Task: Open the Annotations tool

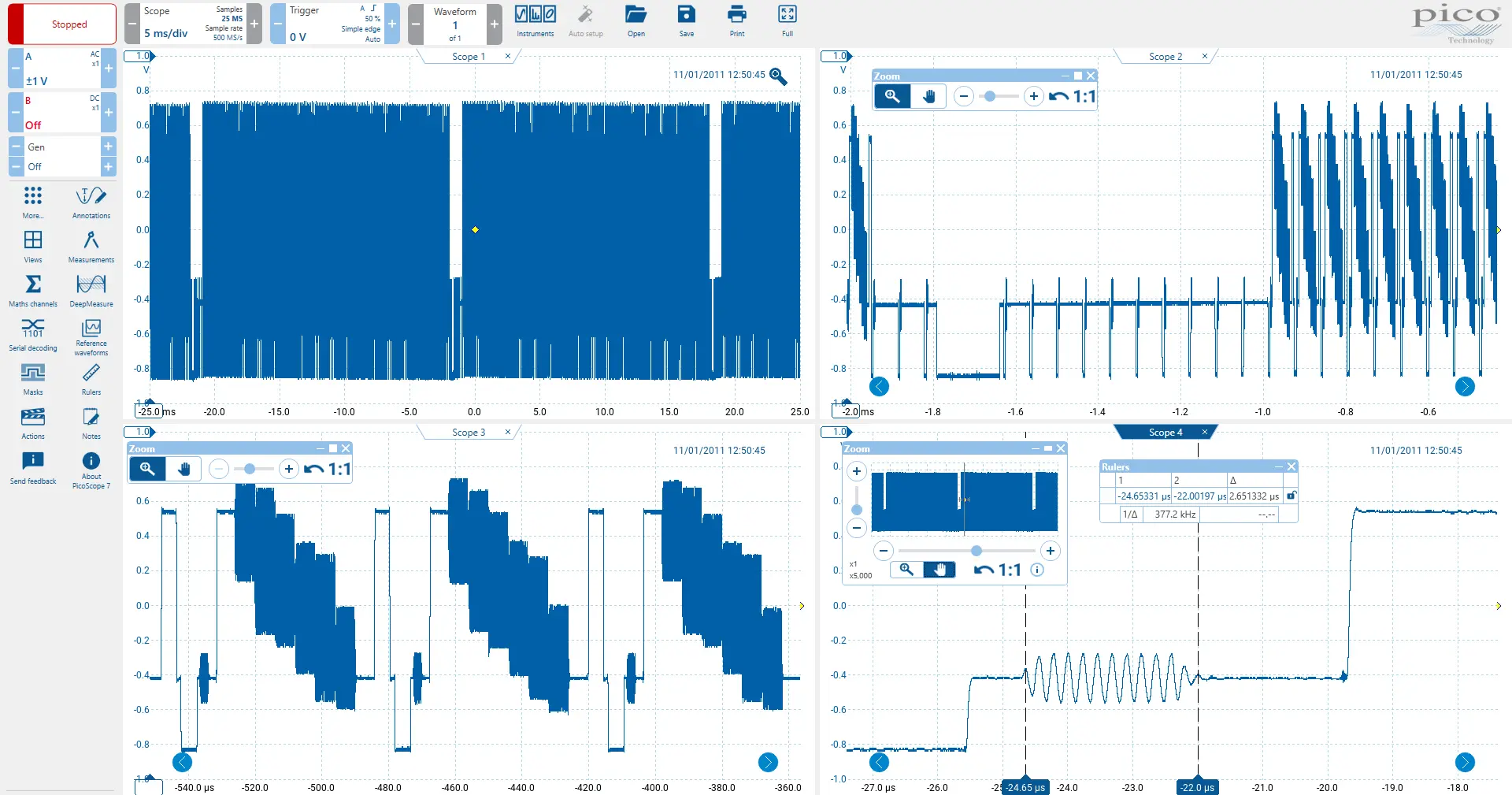Action: pyautogui.click(x=91, y=202)
